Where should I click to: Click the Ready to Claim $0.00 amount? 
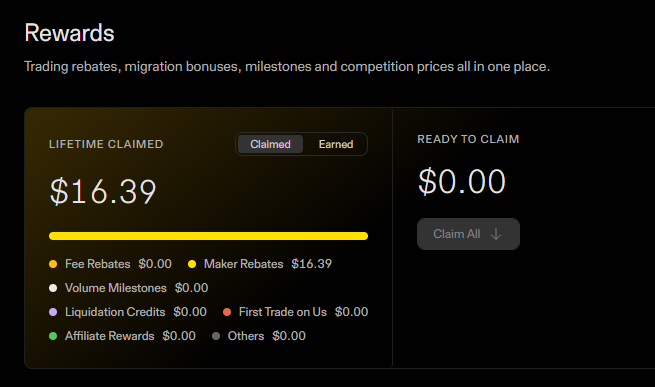click(462, 181)
